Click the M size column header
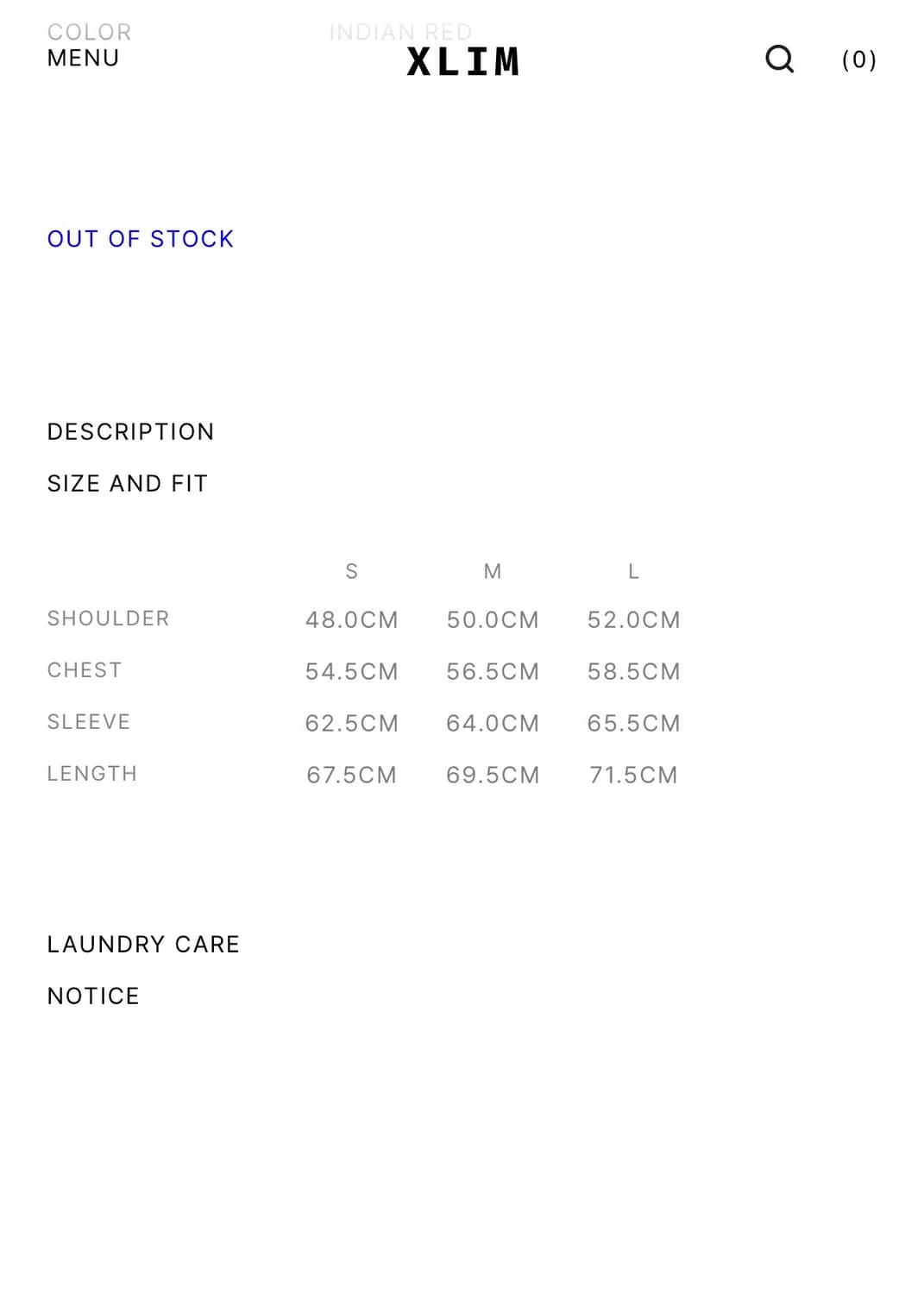This screenshot has width=924, height=1294. pyautogui.click(x=493, y=571)
